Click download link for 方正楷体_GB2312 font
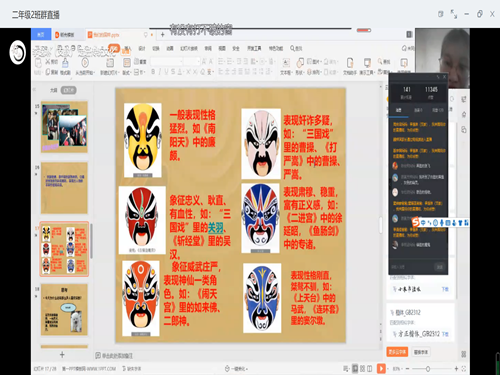 (x=445, y=334)
